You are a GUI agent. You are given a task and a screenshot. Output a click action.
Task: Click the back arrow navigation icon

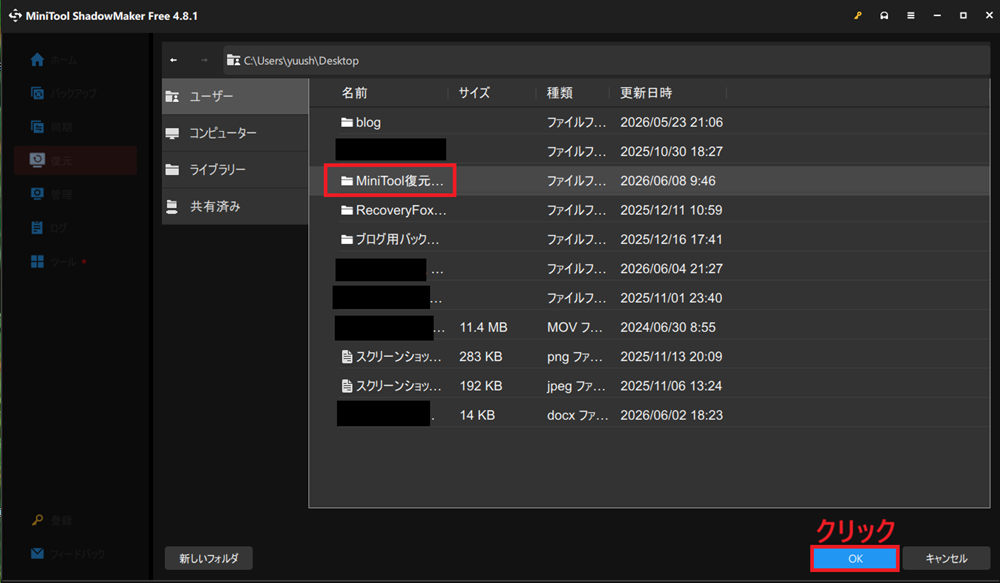point(173,60)
